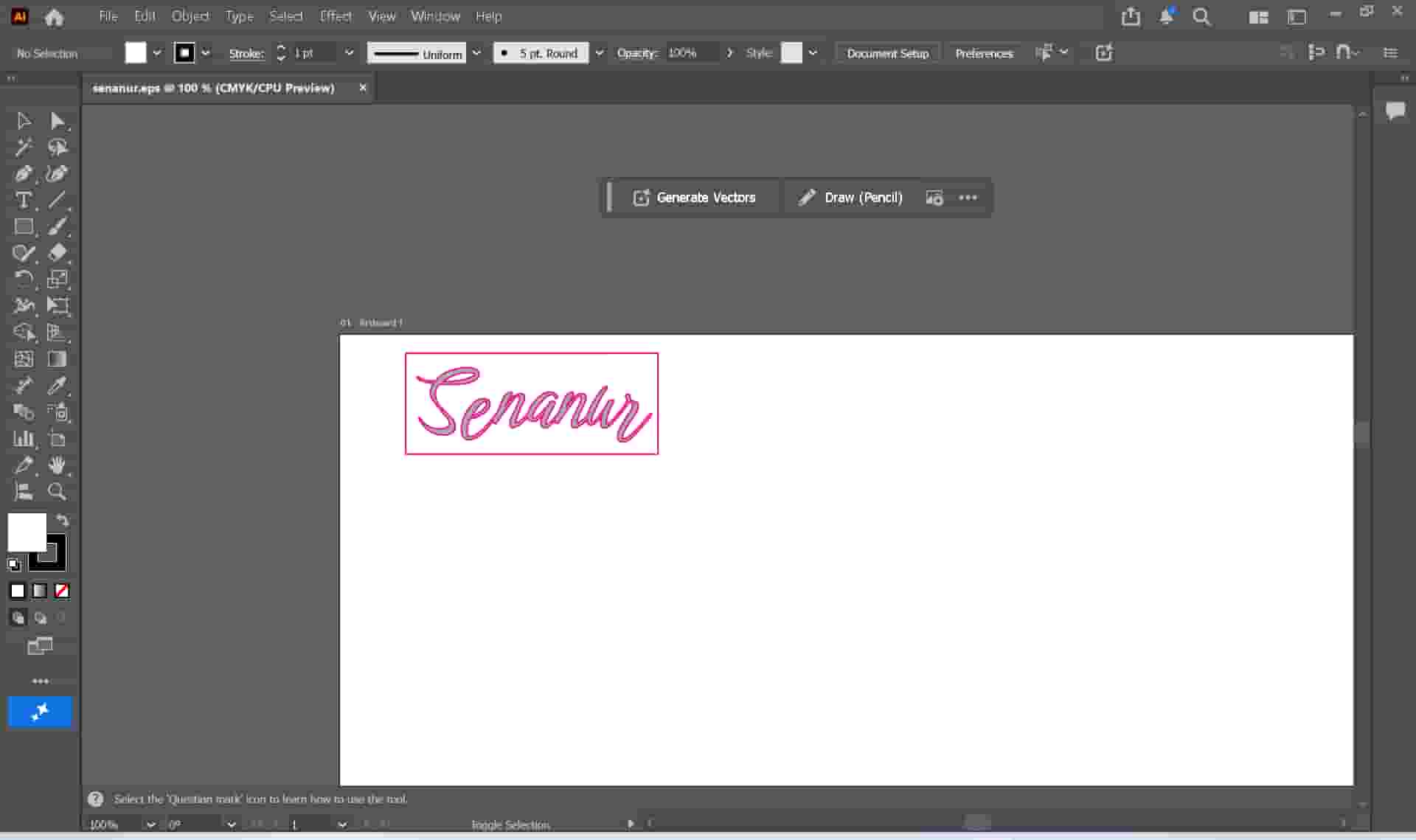Viewport: 1416px width, 840px height.
Task: Pick the Direct Selection tool
Action: [x=58, y=121]
